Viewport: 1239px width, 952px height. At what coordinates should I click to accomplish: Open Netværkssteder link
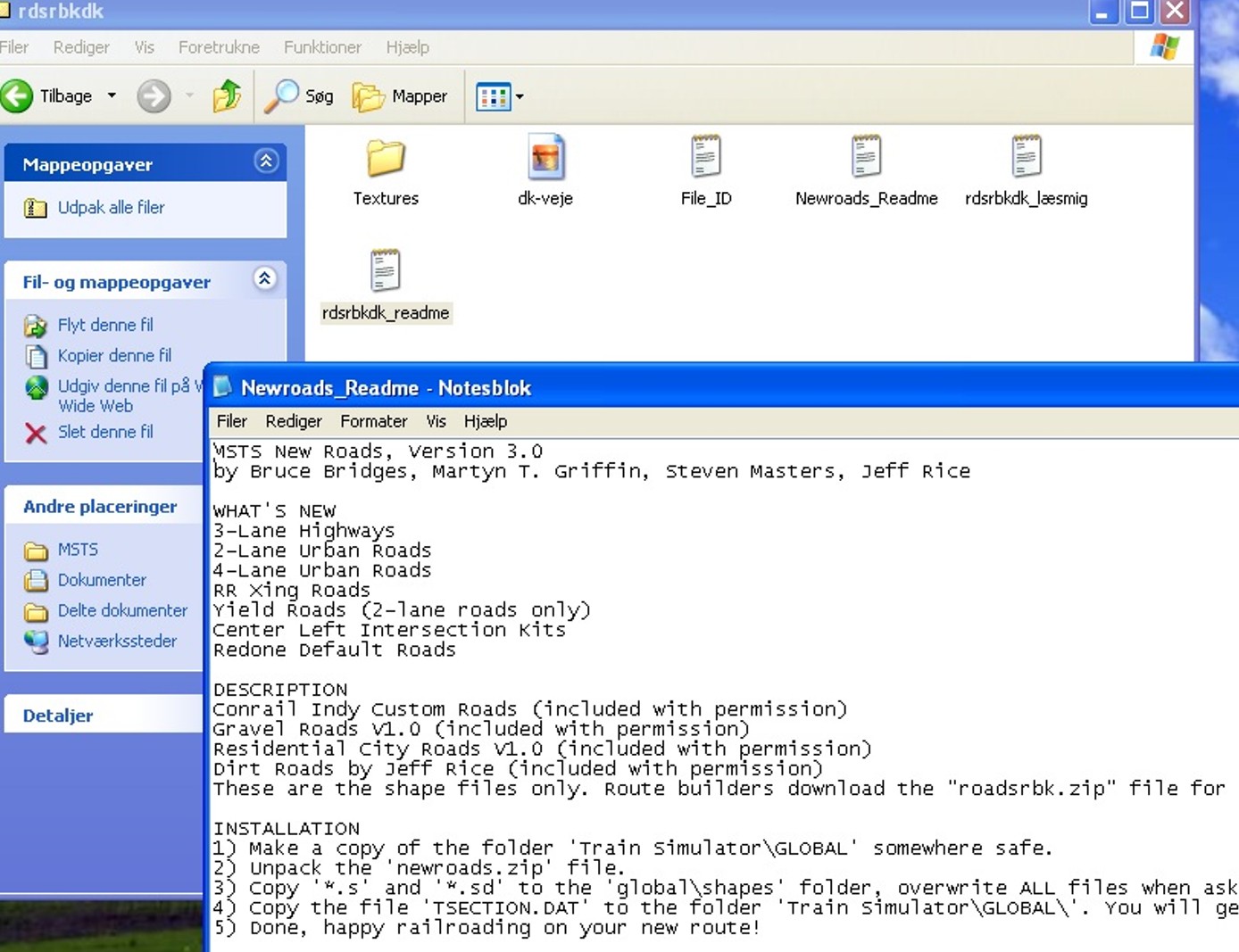pos(117,641)
